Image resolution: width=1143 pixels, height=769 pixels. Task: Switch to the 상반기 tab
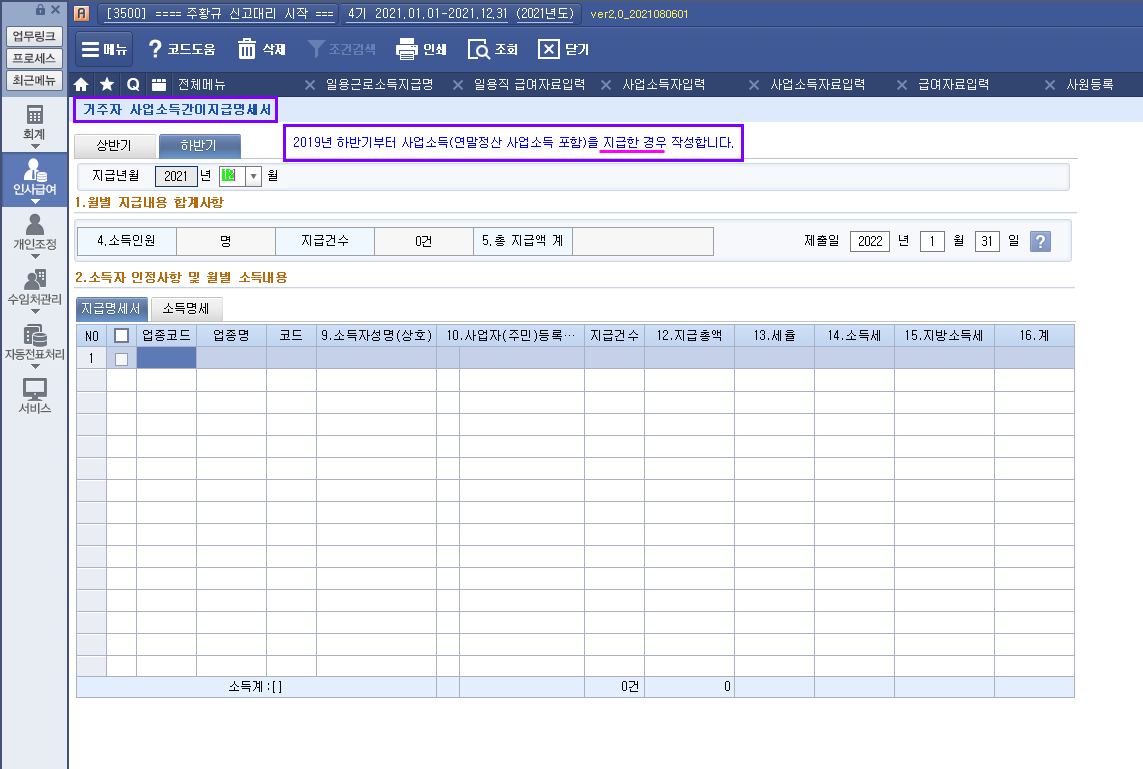(113, 145)
